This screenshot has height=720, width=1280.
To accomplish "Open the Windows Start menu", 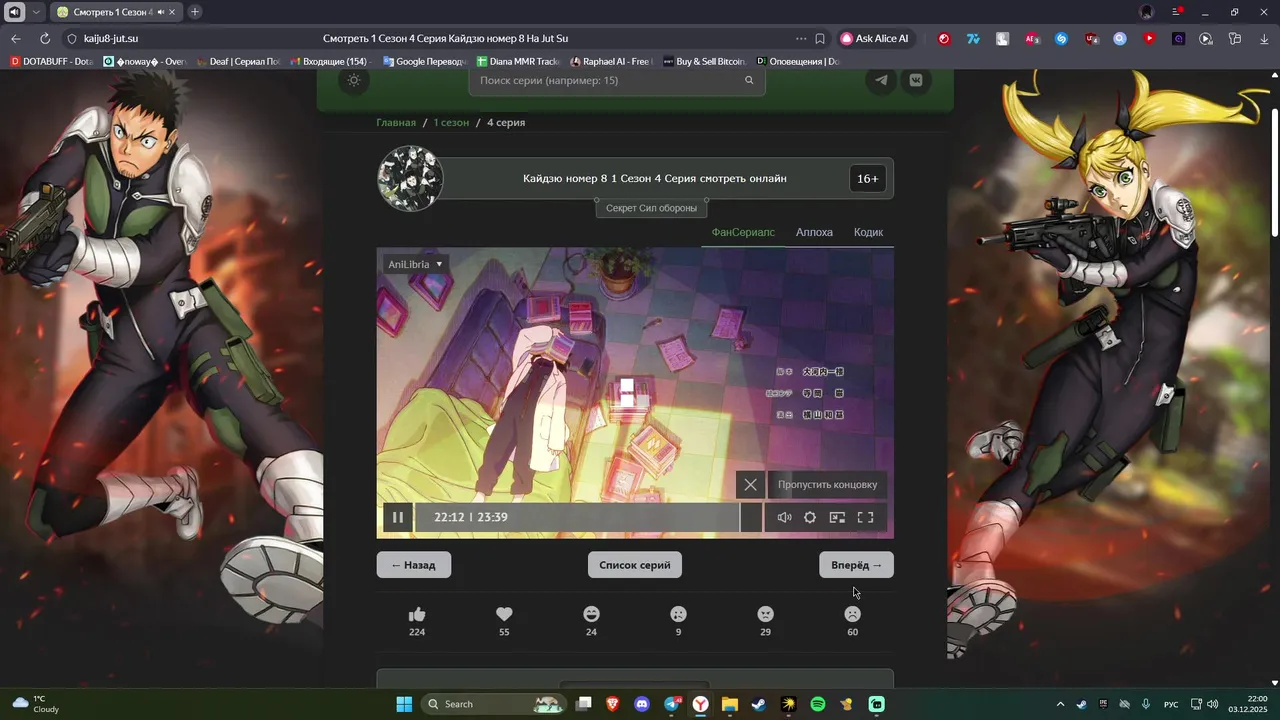I will (x=404, y=704).
